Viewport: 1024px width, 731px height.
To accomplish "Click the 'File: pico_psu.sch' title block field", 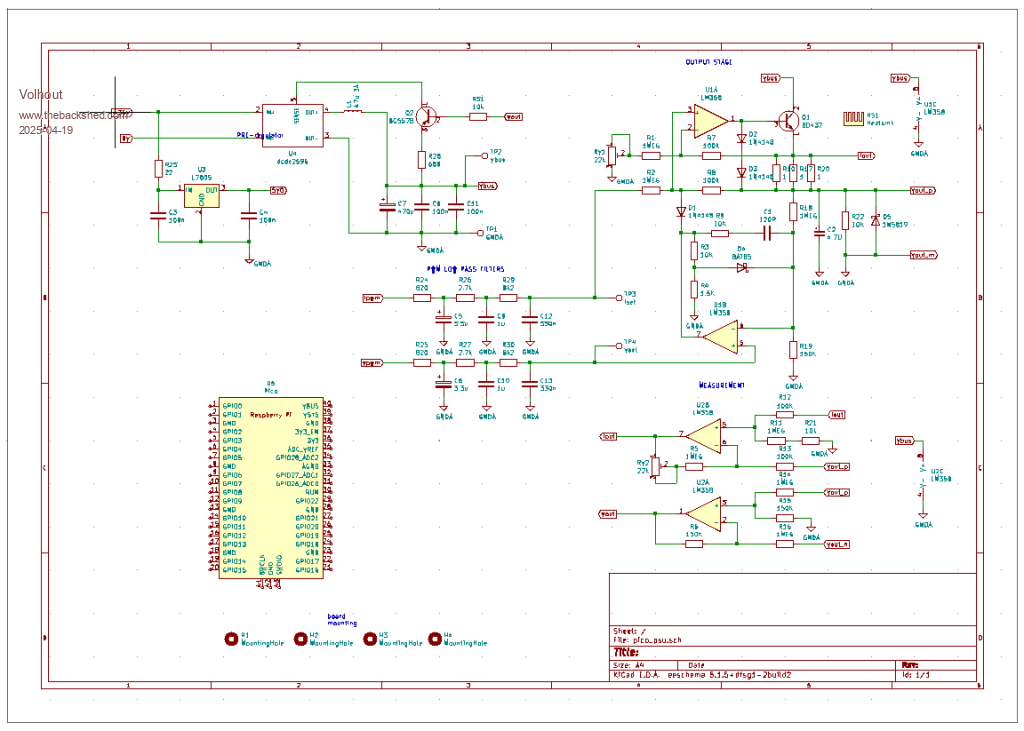I will [648, 639].
